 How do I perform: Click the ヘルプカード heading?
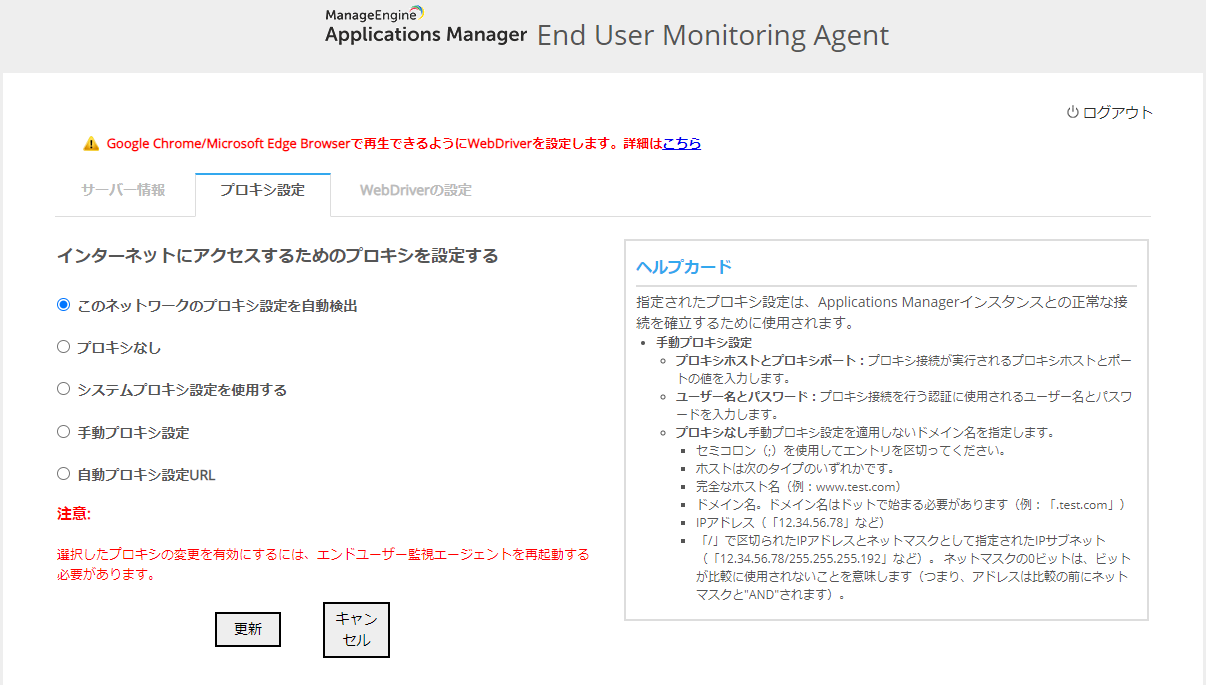pyautogui.click(x=684, y=267)
